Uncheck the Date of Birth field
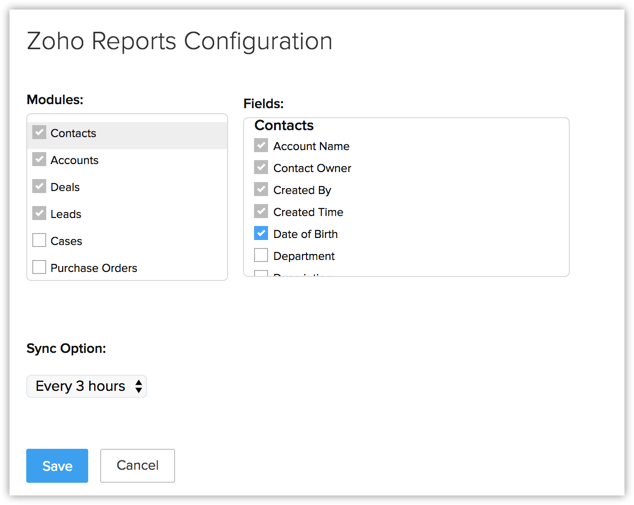This screenshot has width=634, height=505. [x=261, y=234]
